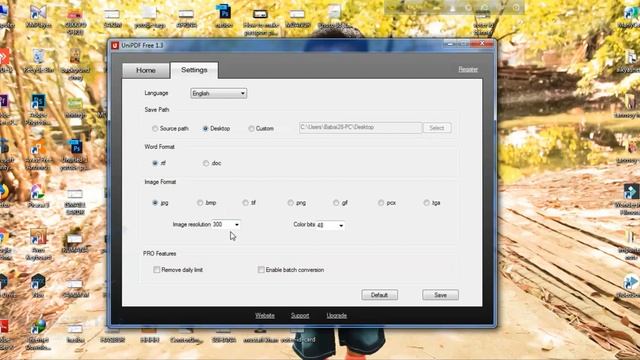Select the green thumbnail image file on desktop
This screenshot has height=360, width=640.
pyautogui.click(x=75, y=107)
